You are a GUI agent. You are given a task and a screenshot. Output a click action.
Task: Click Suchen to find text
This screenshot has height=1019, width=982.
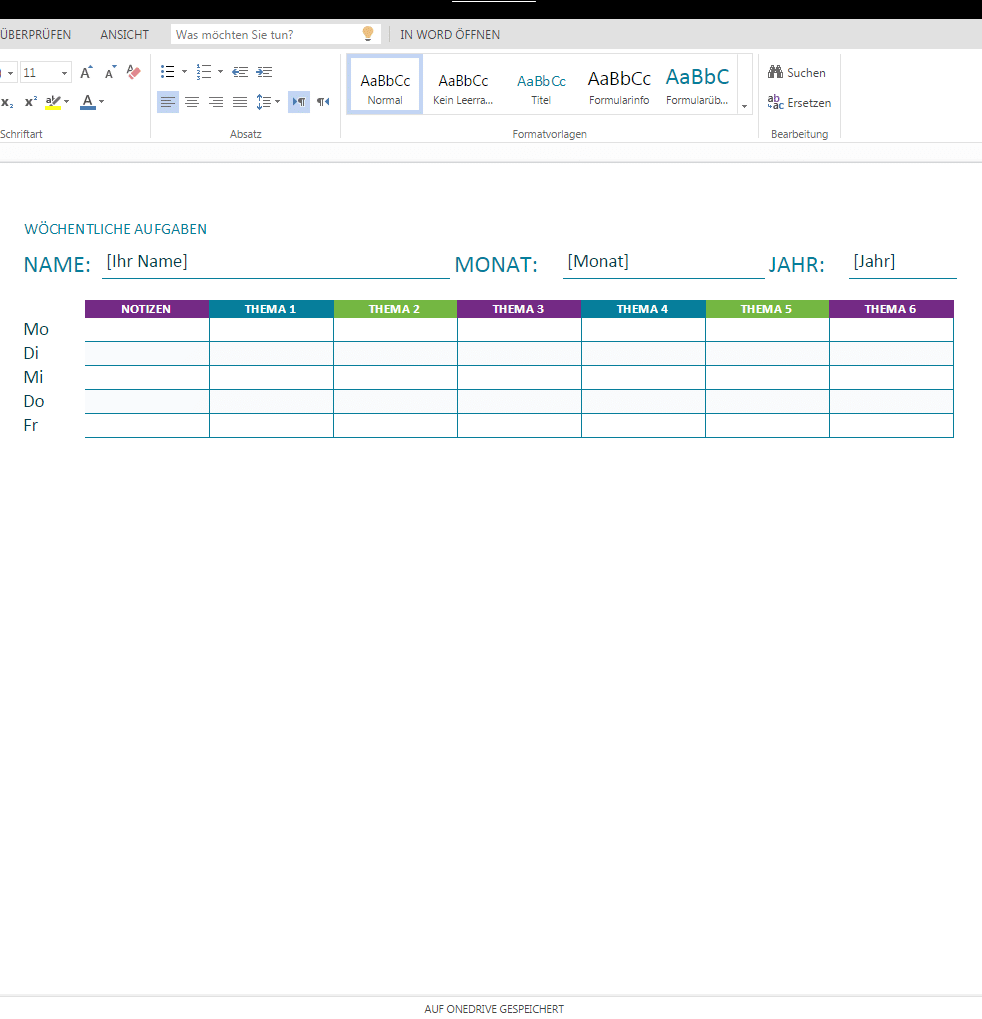797,73
